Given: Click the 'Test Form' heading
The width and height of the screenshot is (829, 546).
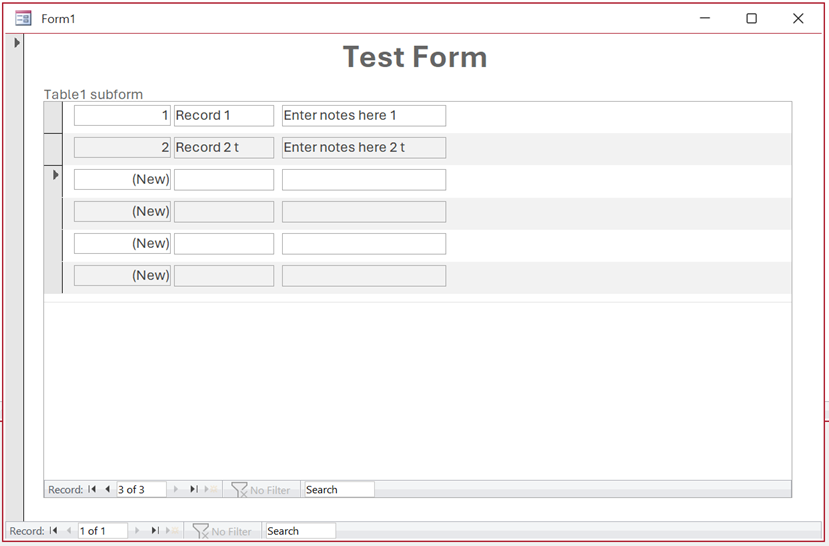Looking at the screenshot, I should pos(415,57).
